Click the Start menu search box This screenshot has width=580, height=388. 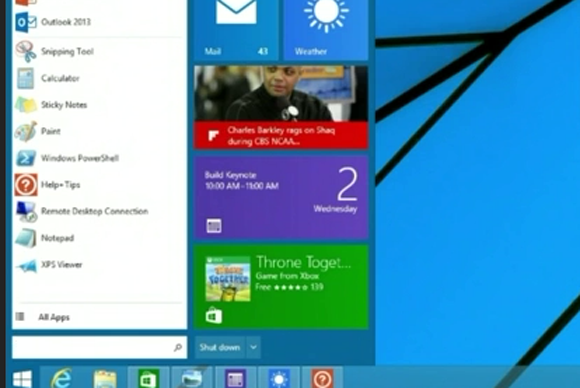100,347
